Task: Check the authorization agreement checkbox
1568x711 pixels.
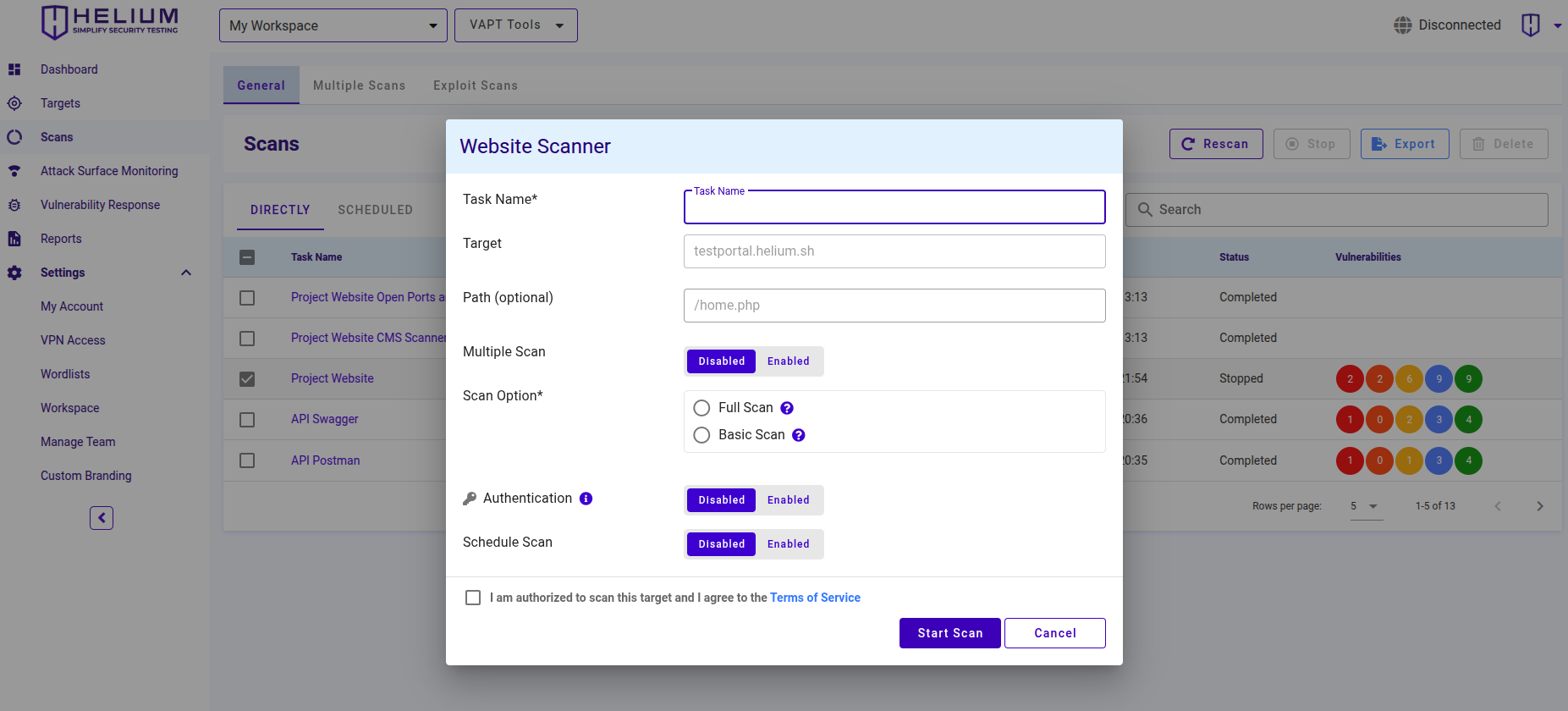Action: point(473,598)
